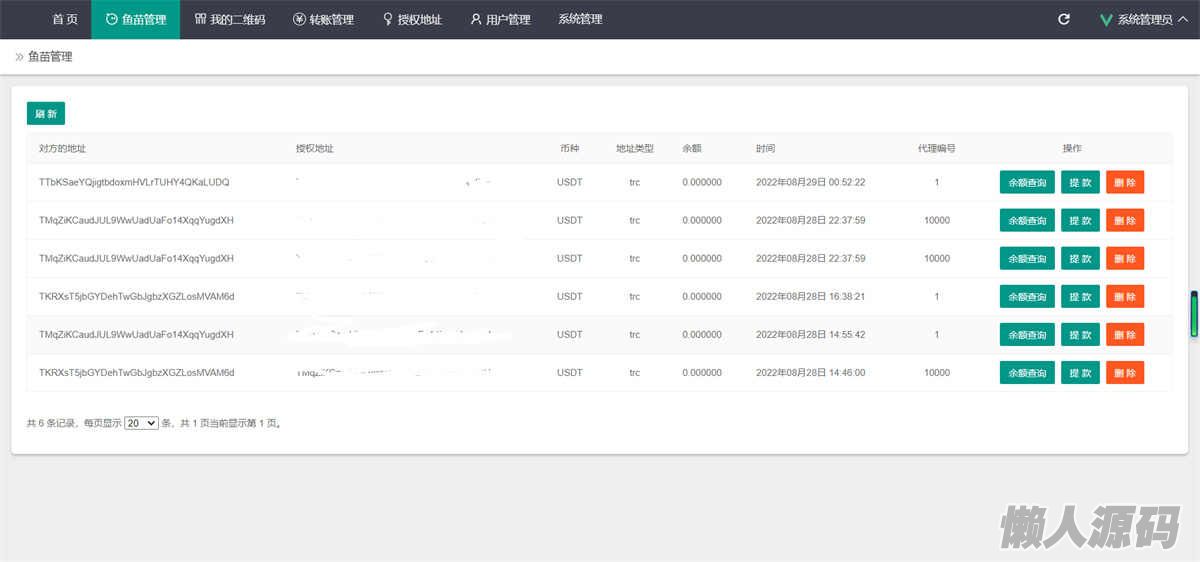1200x562 pixels.
Task: Open 我的二维码 QR code menu
Action: click(230, 19)
